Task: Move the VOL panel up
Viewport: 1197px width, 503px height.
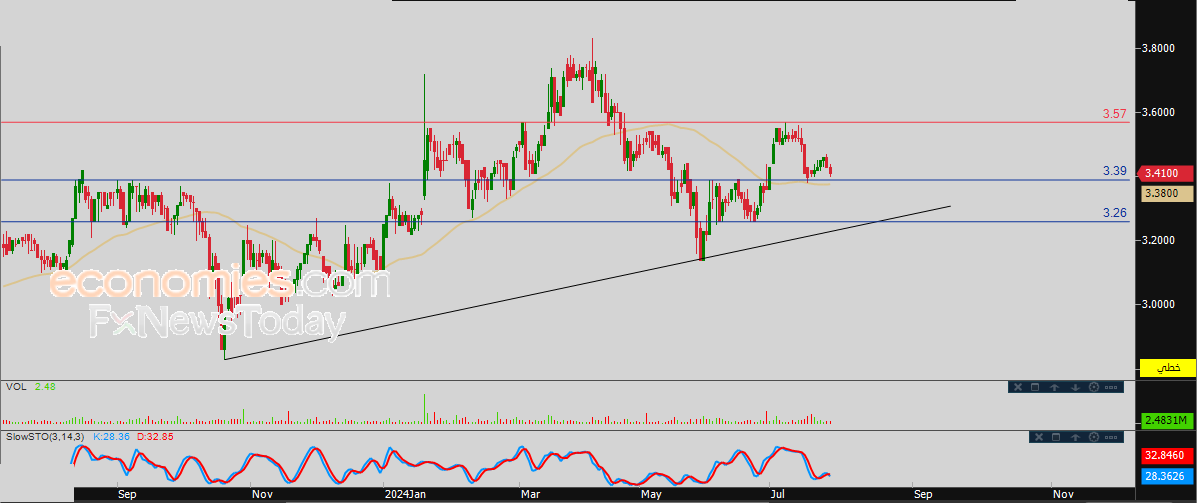Action: pyautogui.click(x=1054, y=387)
